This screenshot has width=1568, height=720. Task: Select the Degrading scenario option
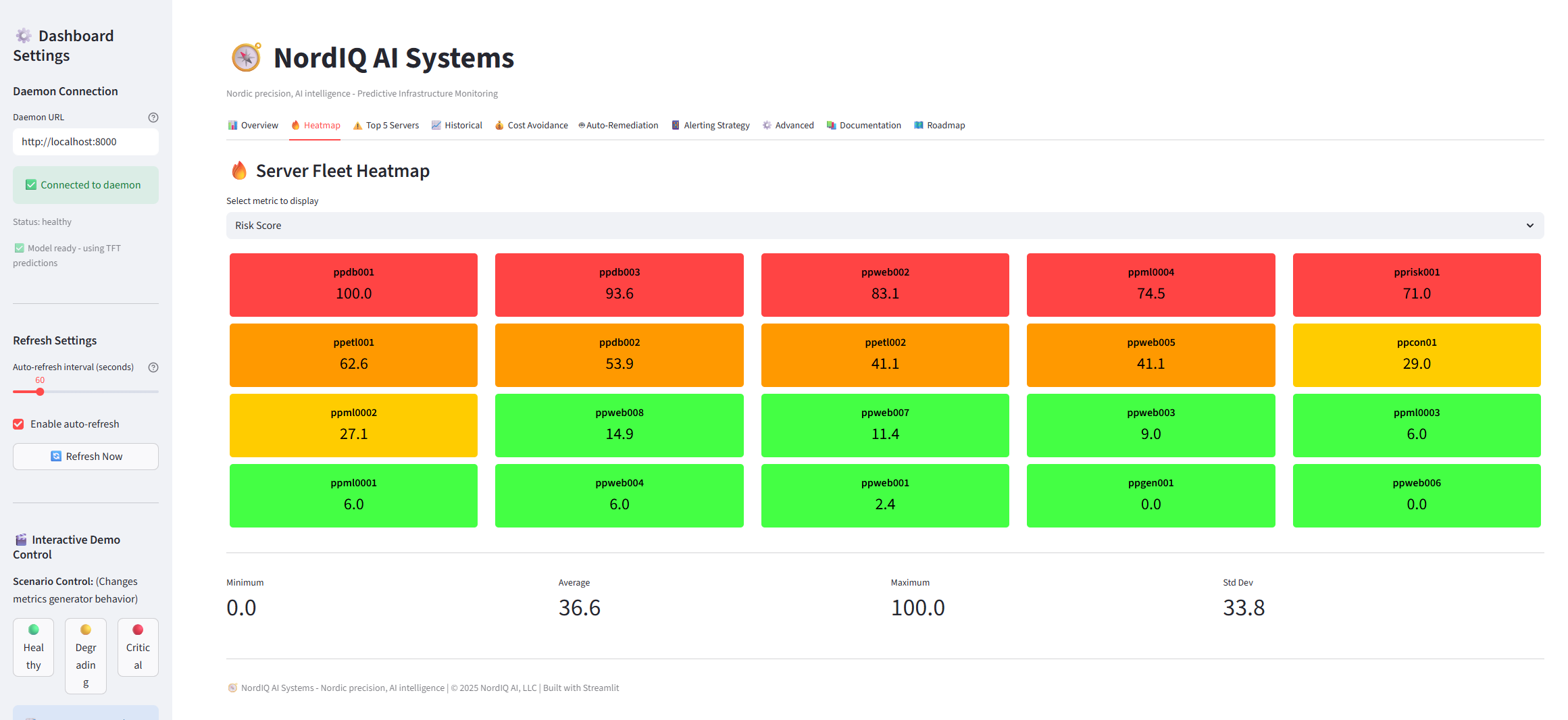[85, 655]
